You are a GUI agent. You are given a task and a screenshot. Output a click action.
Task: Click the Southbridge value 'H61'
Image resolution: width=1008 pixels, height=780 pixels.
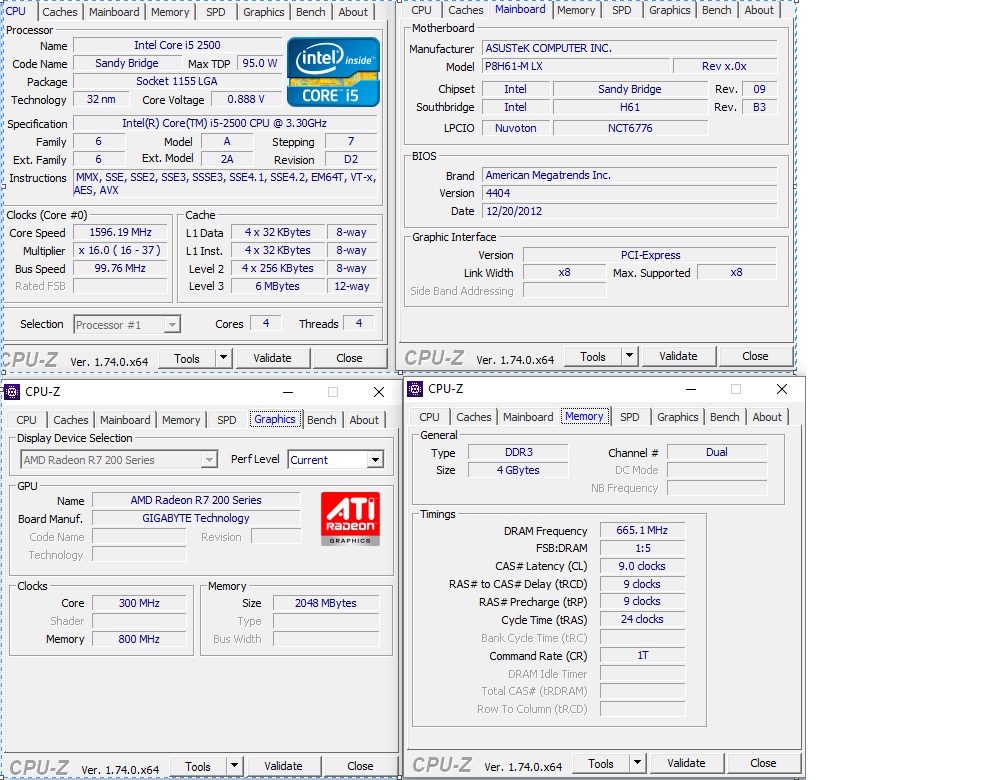(x=630, y=107)
